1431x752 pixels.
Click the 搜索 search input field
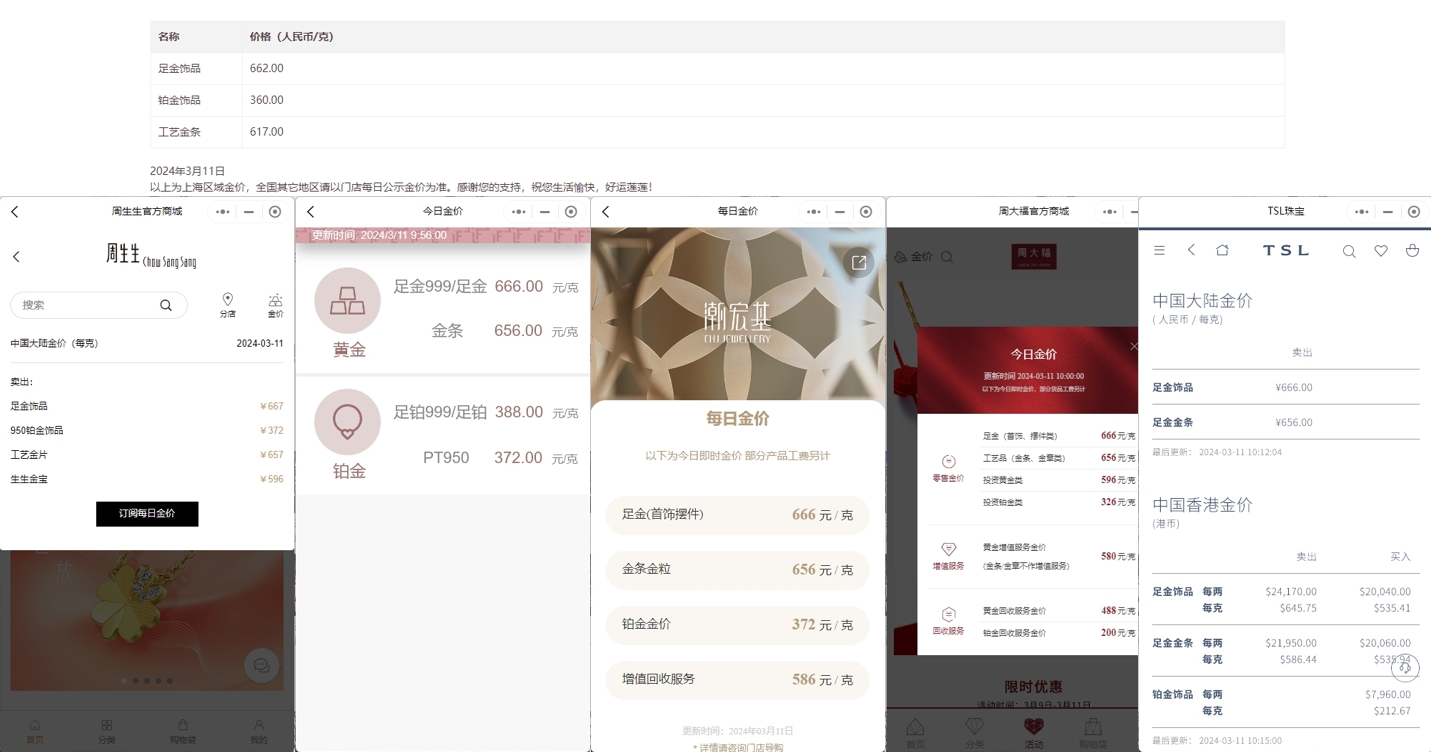pyautogui.click(x=90, y=305)
